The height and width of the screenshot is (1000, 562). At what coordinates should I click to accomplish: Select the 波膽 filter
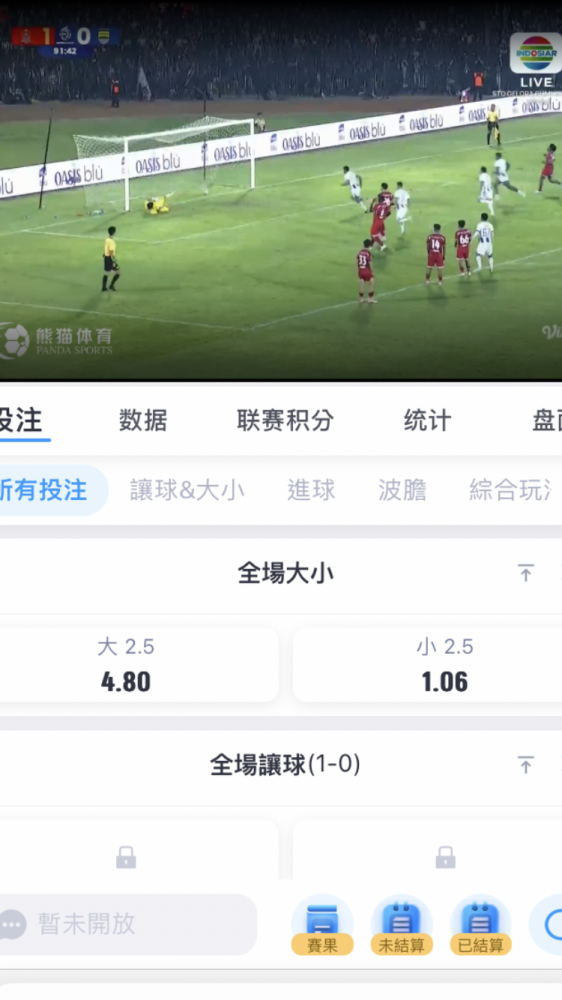tap(402, 490)
